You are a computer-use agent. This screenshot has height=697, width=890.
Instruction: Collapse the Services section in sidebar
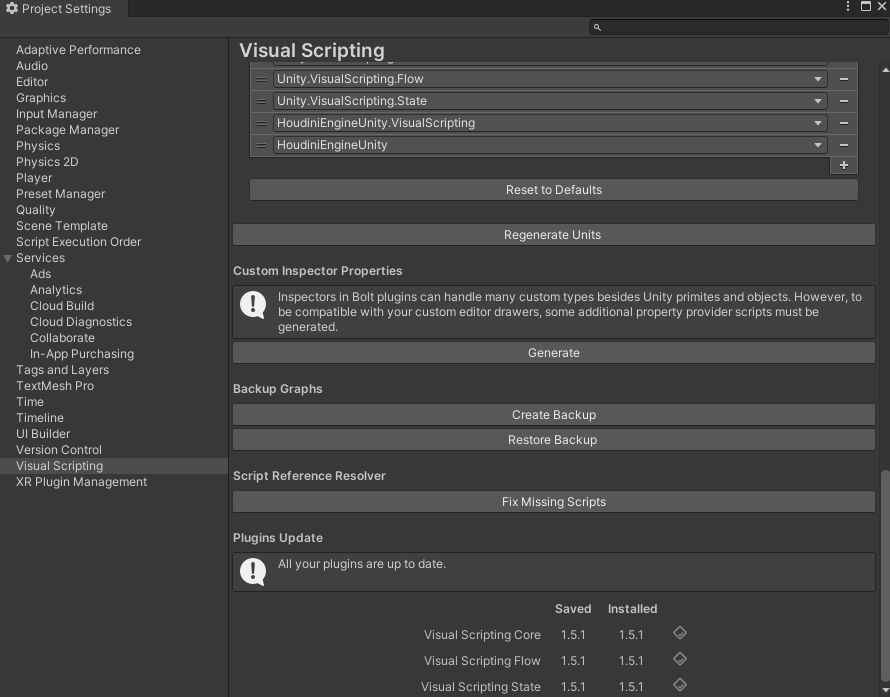pyautogui.click(x=9, y=258)
